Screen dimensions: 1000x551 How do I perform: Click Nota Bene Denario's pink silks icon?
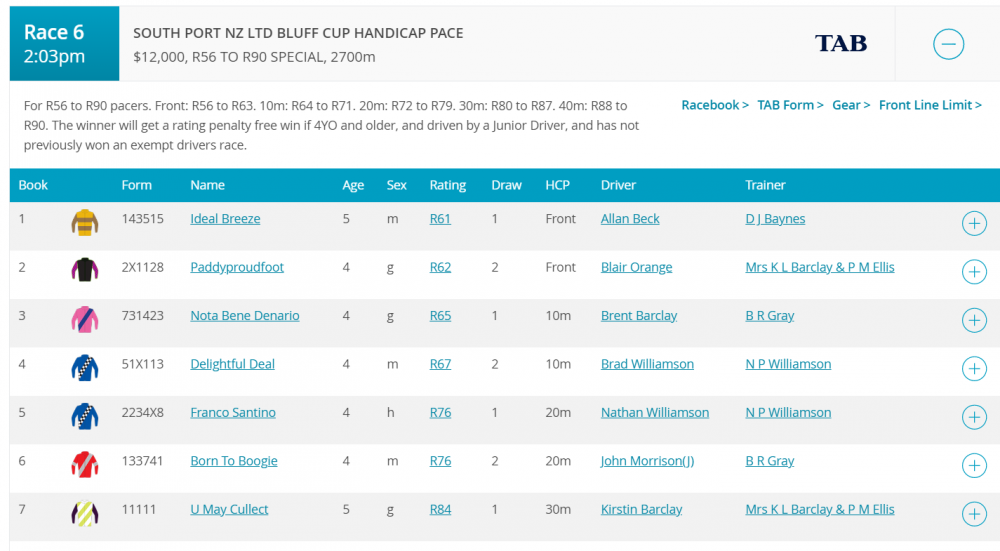pyautogui.click(x=85, y=318)
